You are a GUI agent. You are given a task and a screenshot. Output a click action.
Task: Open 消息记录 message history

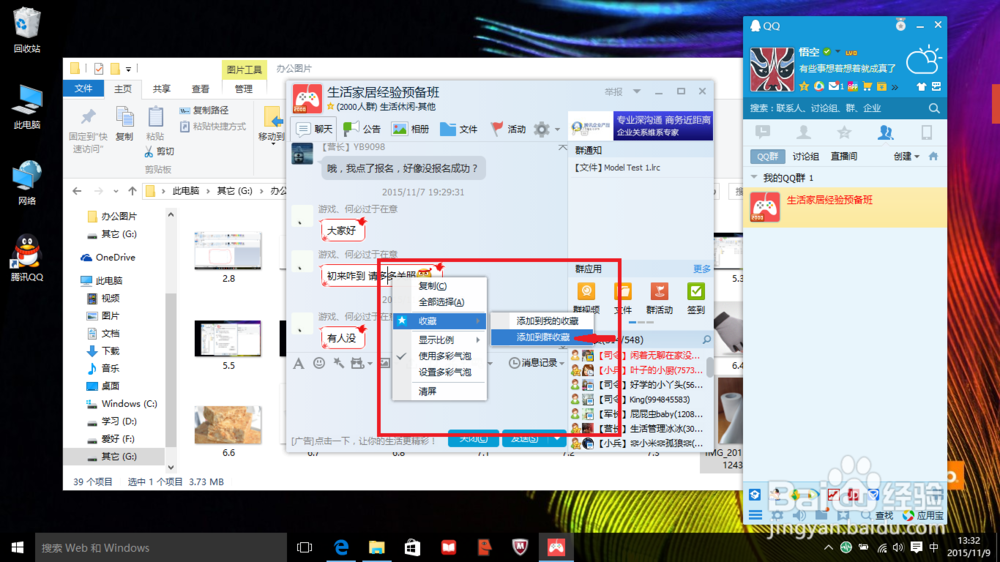[x=536, y=363]
